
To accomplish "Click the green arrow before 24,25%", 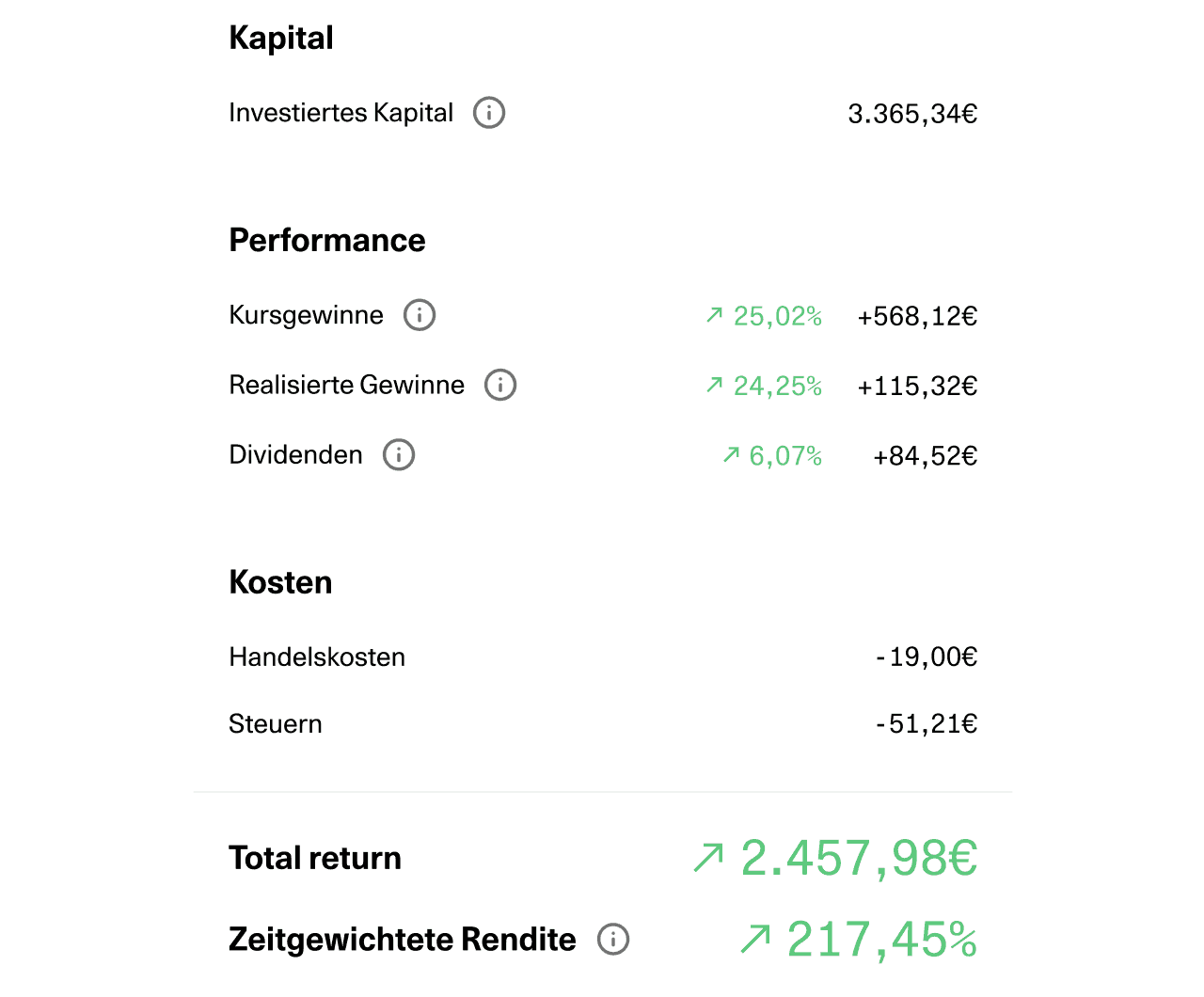I will point(715,385).
